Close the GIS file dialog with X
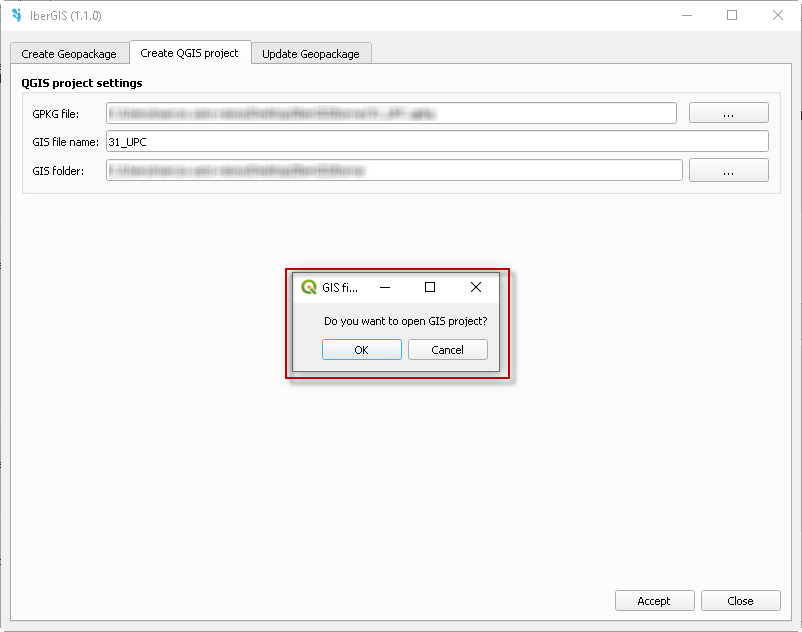Image resolution: width=802 pixels, height=632 pixels. [x=476, y=287]
